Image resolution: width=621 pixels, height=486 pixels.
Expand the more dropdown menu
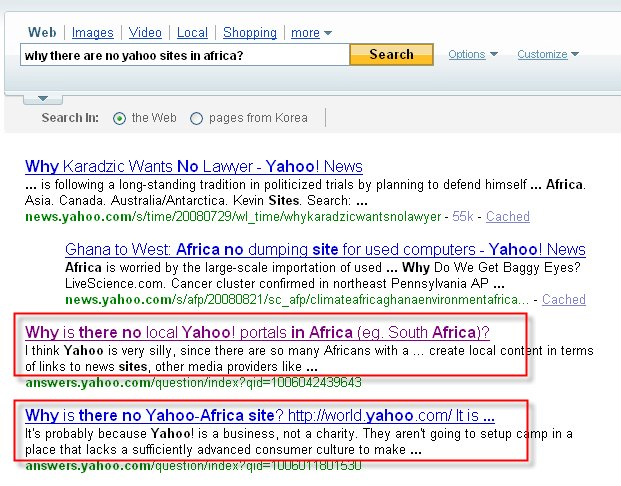point(311,32)
